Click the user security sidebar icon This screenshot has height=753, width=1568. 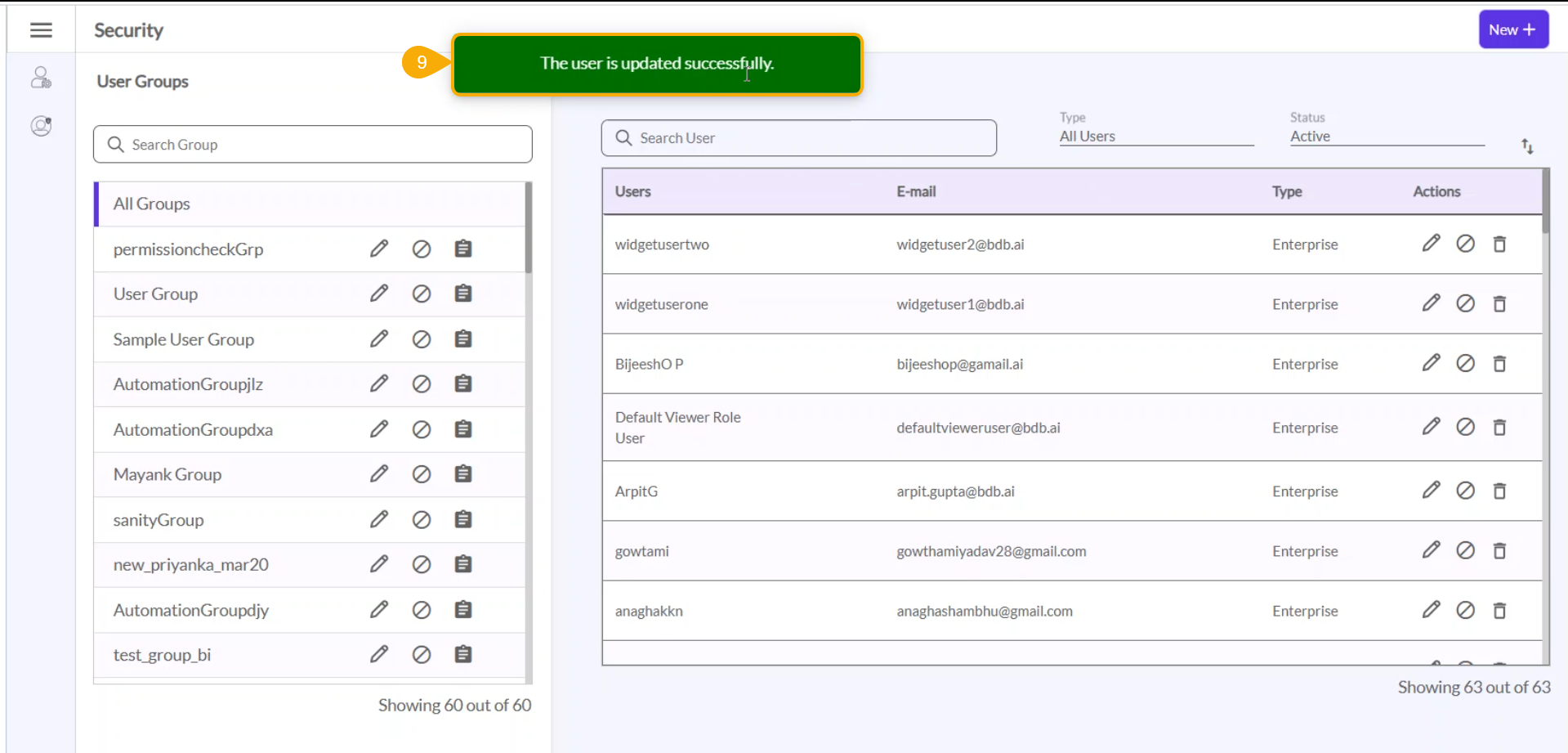pyautogui.click(x=41, y=78)
